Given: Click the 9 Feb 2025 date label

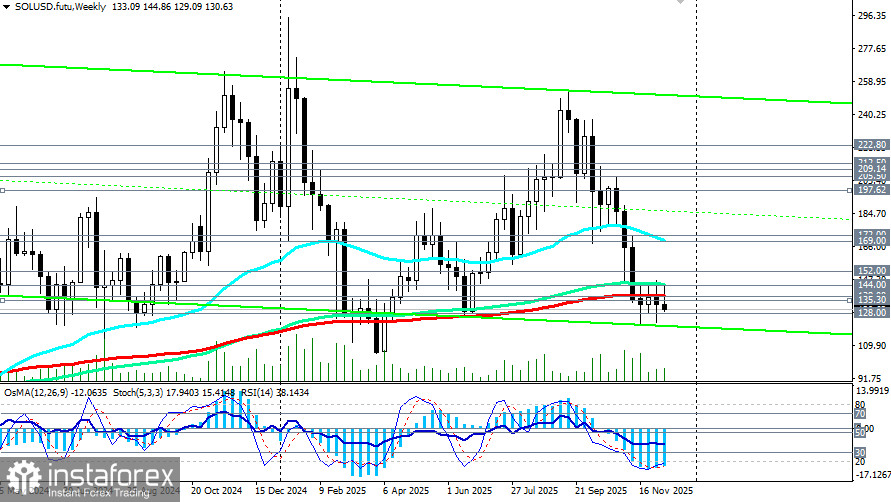Looking at the screenshot, I should point(343,491).
